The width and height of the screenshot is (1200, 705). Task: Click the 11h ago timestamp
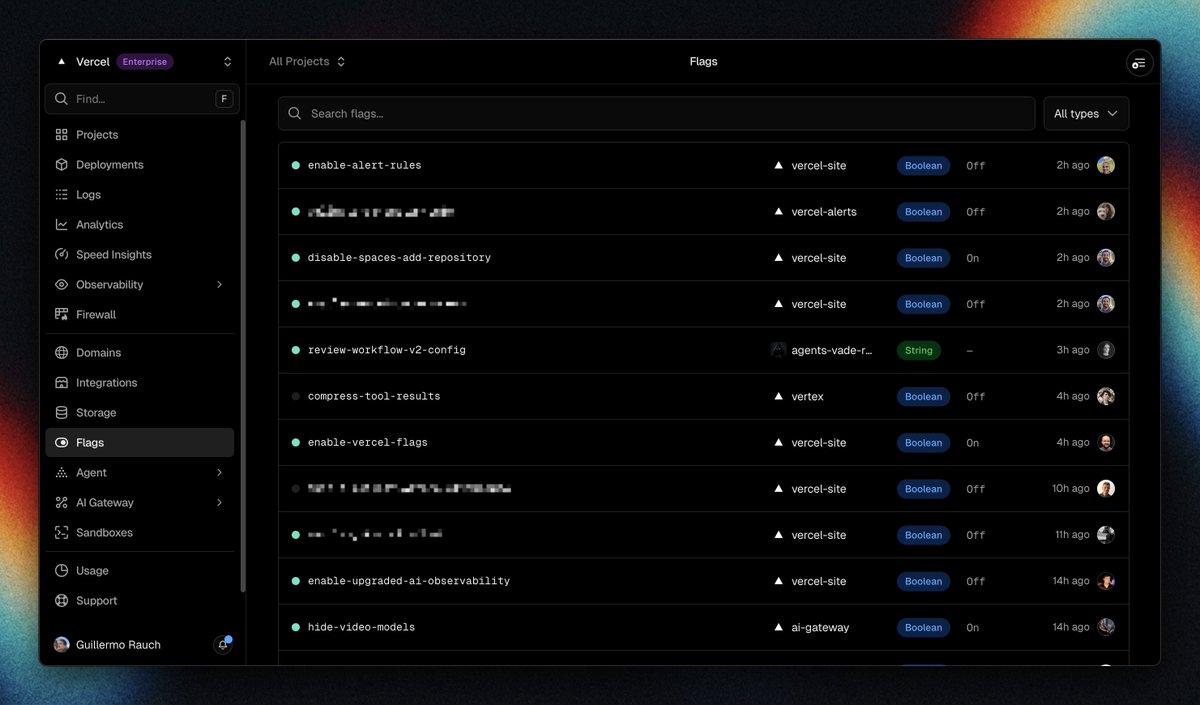pos(1071,535)
